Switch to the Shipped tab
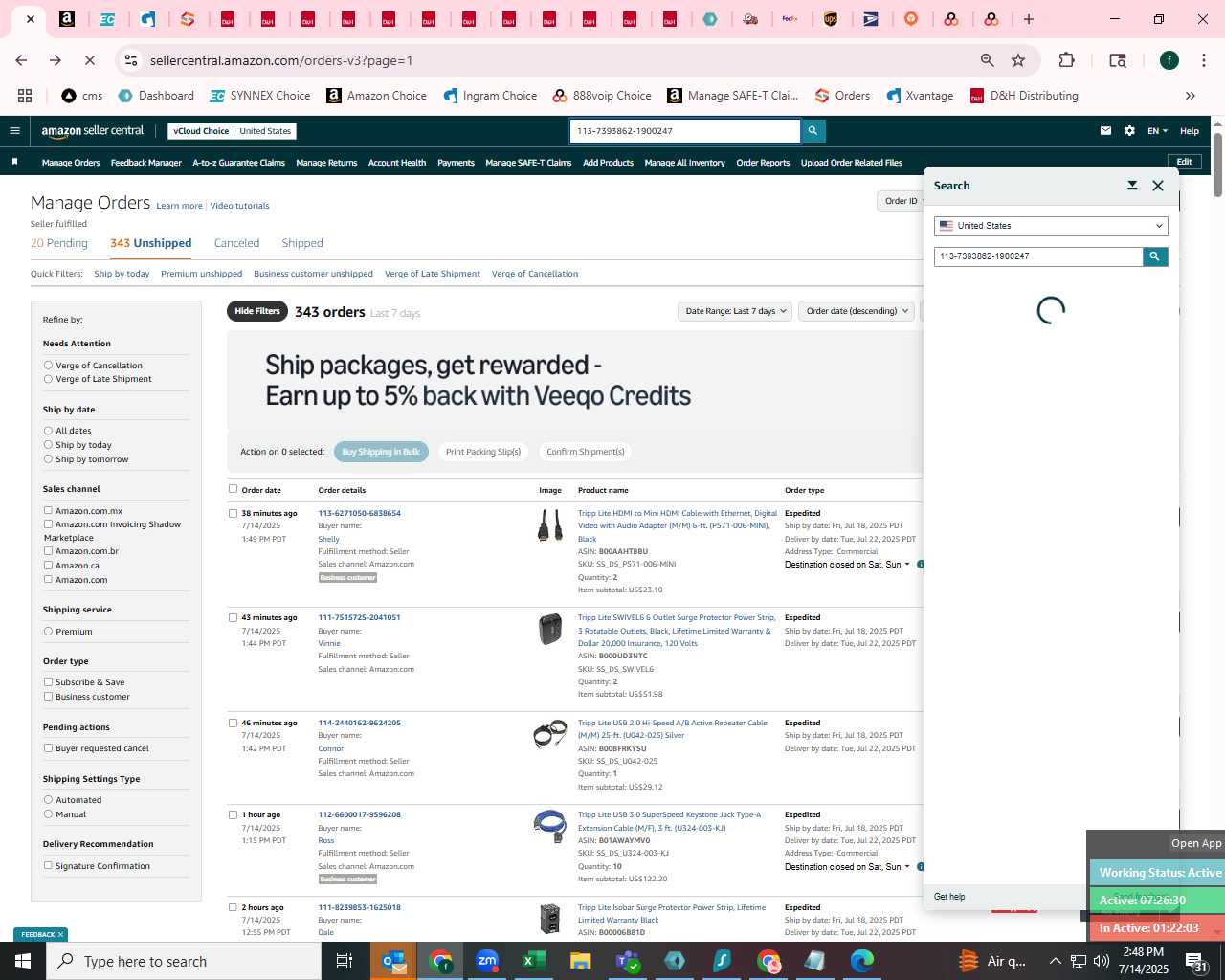The width and height of the screenshot is (1225, 980). point(302,243)
